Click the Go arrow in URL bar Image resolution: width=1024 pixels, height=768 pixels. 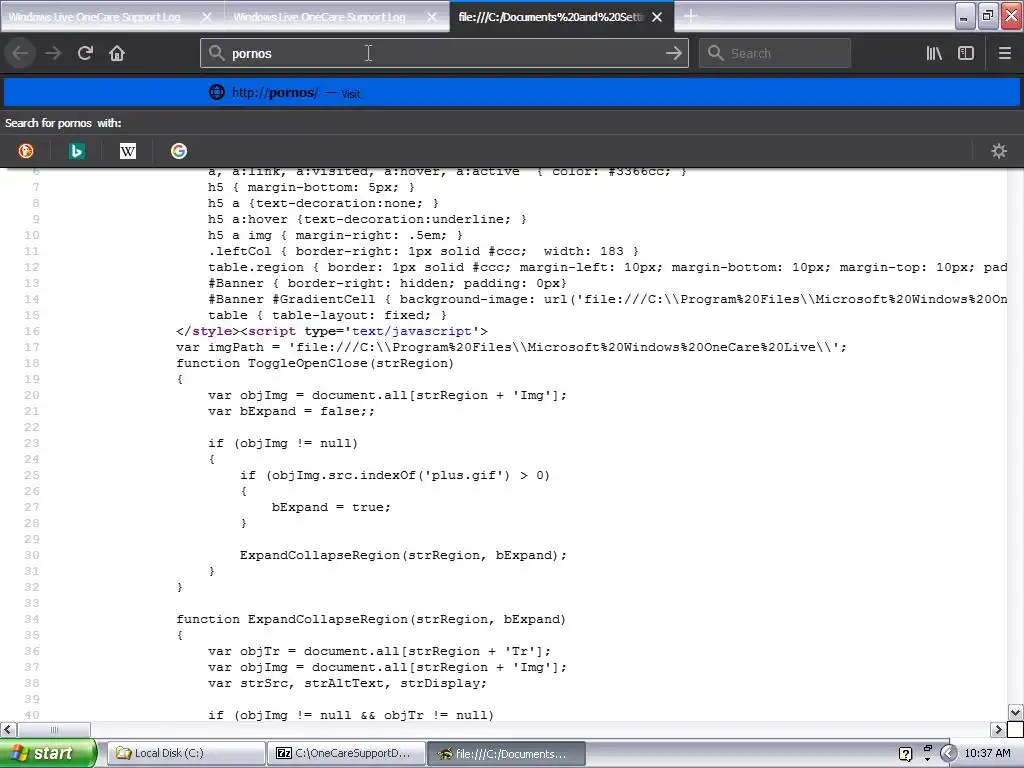(673, 53)
